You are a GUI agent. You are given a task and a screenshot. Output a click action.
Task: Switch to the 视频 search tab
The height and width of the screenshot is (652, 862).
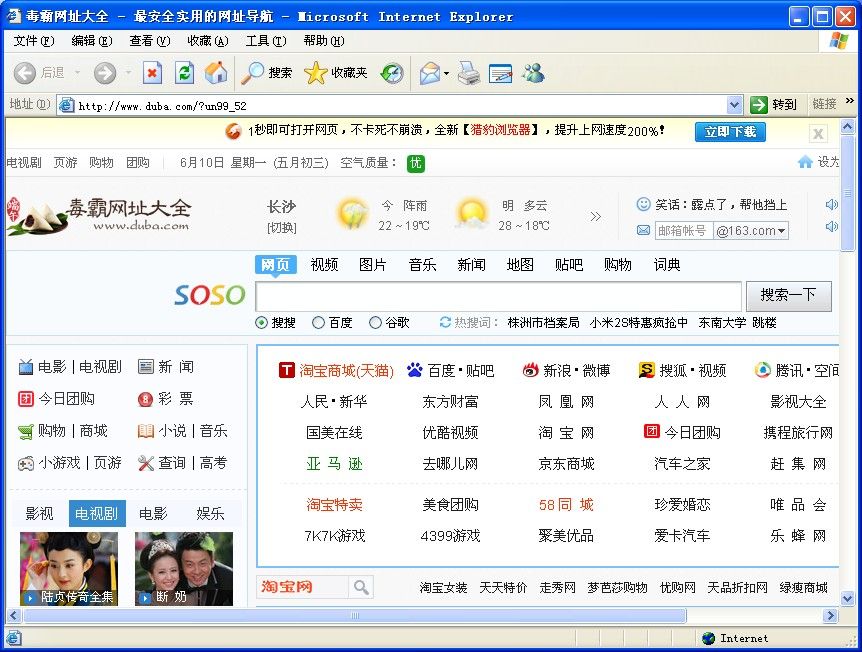click(324, 265)
